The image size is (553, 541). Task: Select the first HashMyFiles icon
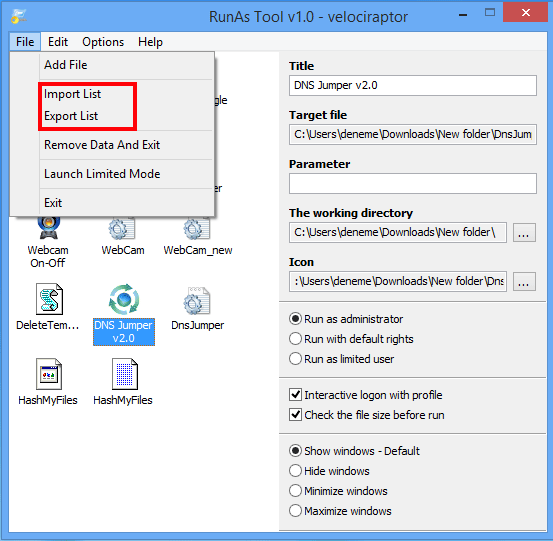[49, 374]
